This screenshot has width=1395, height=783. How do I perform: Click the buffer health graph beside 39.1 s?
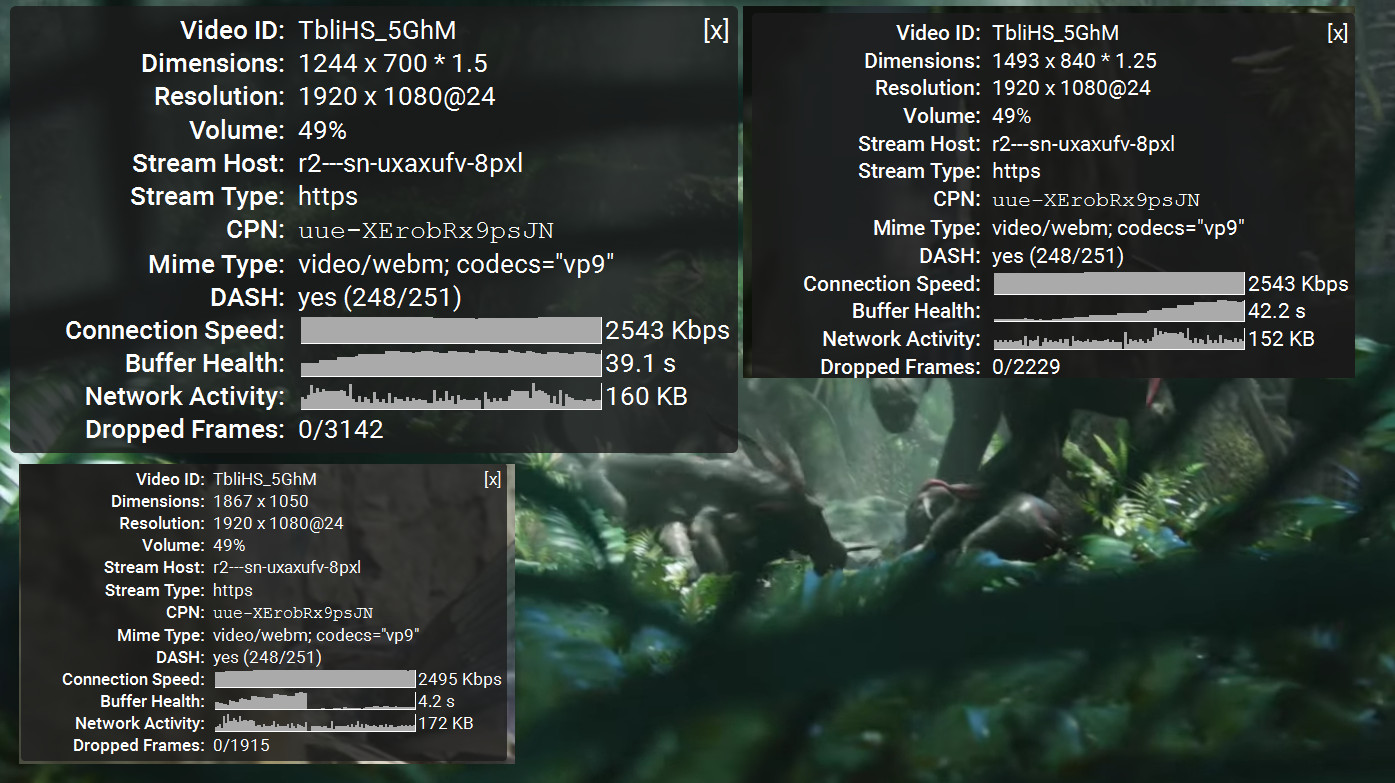451,363
